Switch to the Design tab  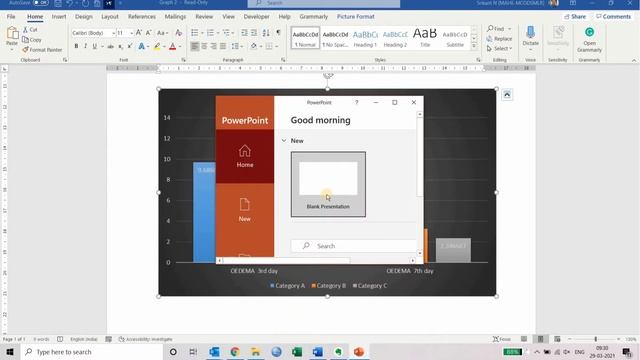click(84, 17)
